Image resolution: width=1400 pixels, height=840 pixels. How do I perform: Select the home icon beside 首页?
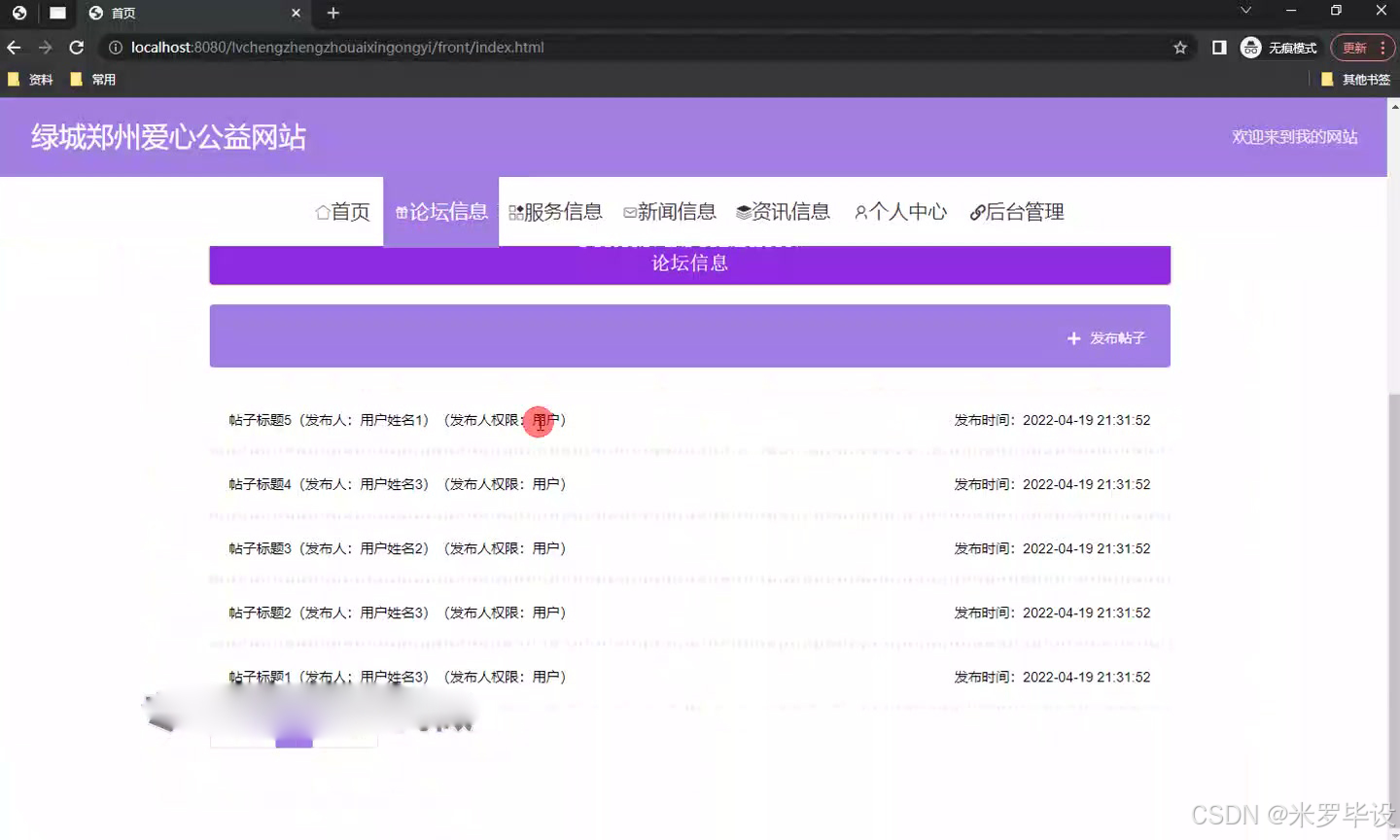pyautogui.click(x=321, y=211)
